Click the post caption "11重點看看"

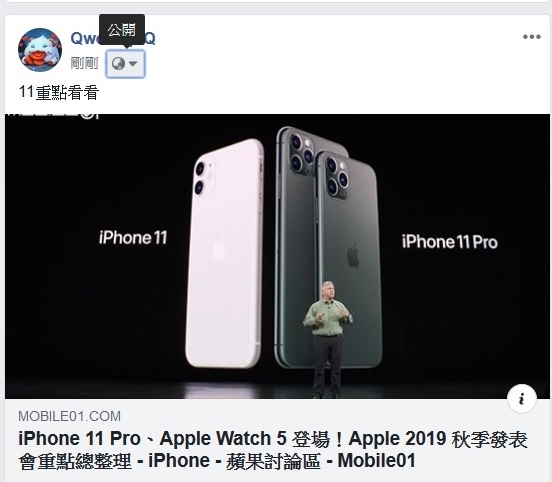click(x=59, y=93)
